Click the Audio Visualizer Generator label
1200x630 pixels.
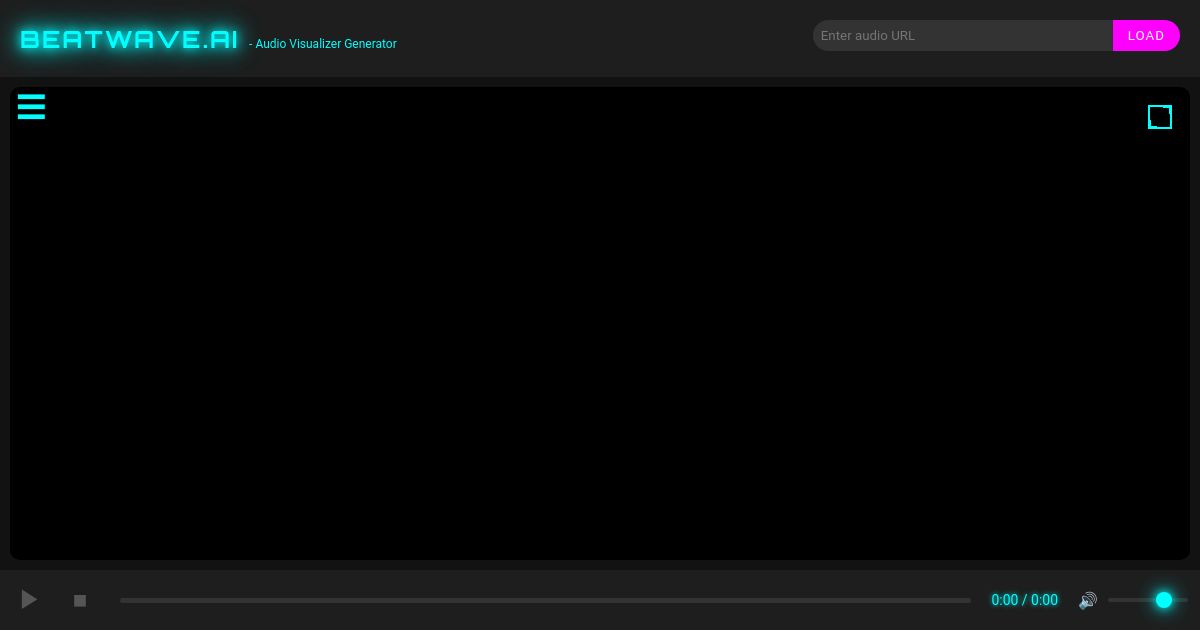pos(323,44)
